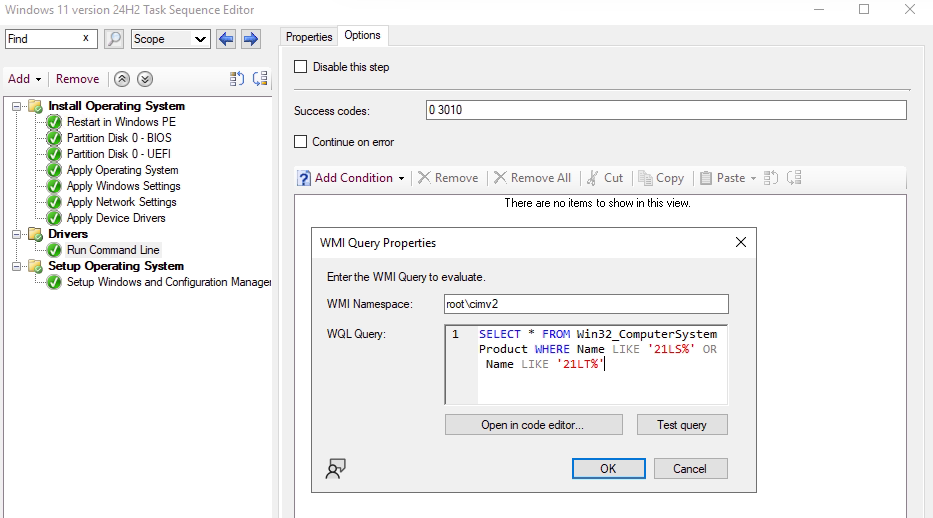Open the Add Condition dropdown arrow
The width and height of the screenshot is (933, 518).
[402, 178]
